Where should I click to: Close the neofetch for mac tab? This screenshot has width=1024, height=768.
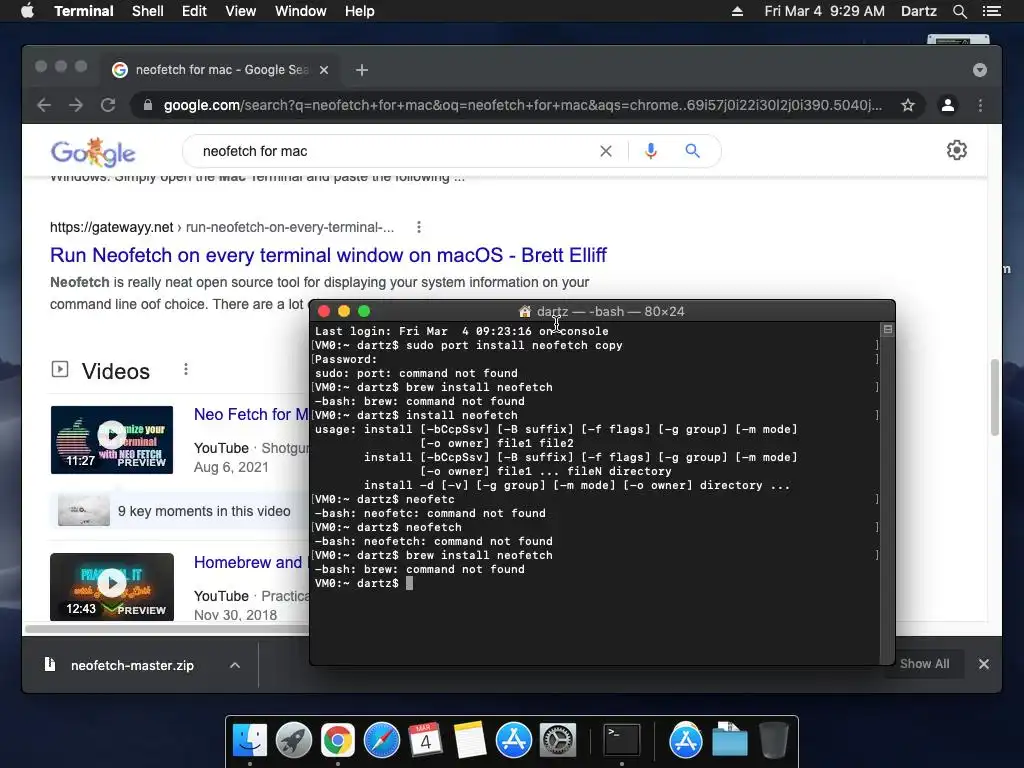[x=324, y=70]
